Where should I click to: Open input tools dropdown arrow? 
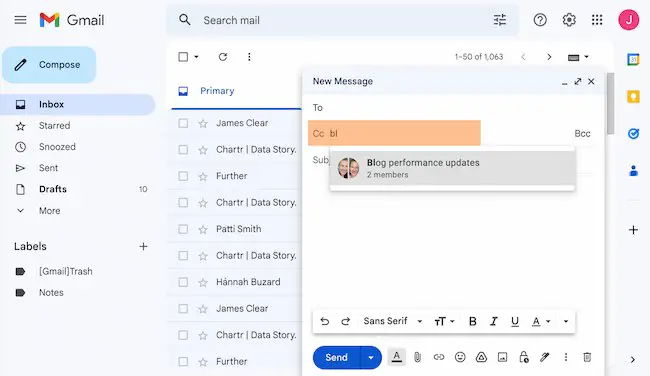(x=587, y=57)
